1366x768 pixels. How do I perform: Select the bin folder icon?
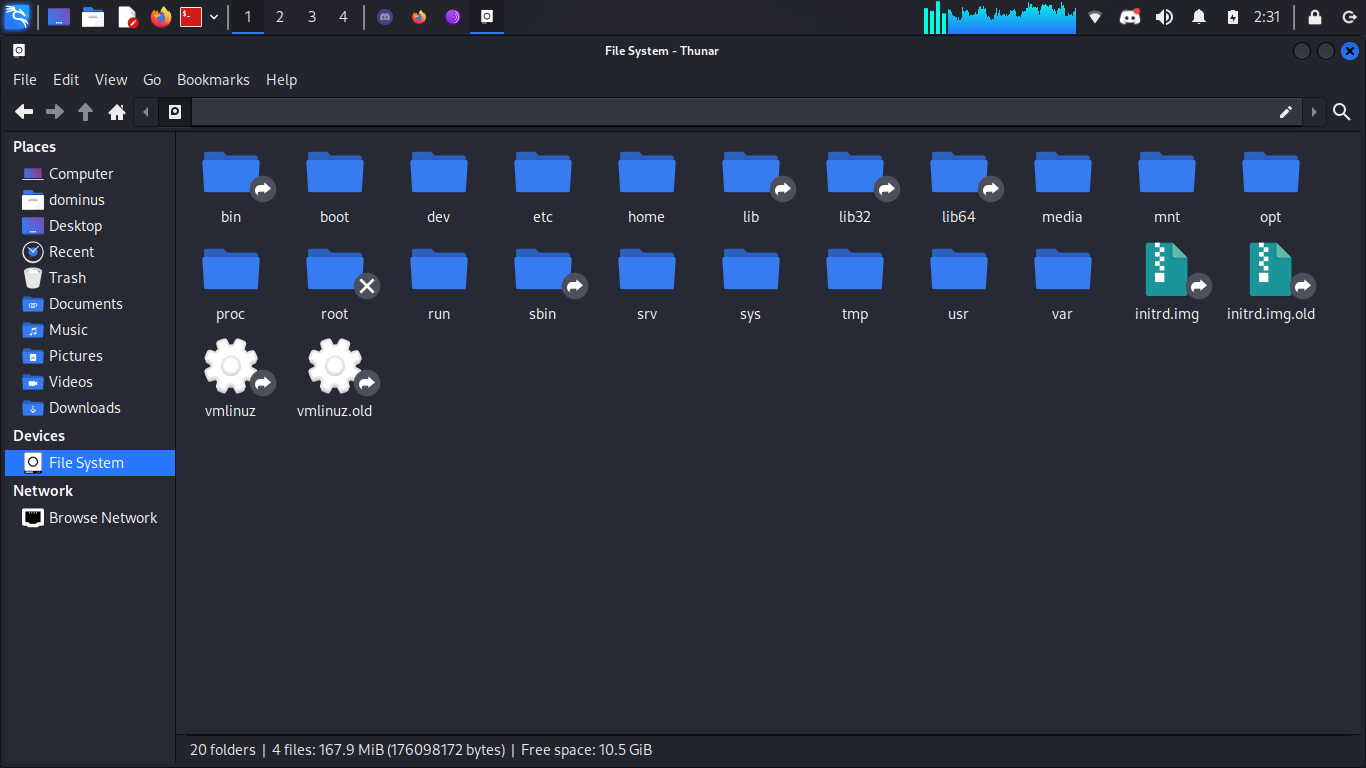231,173
